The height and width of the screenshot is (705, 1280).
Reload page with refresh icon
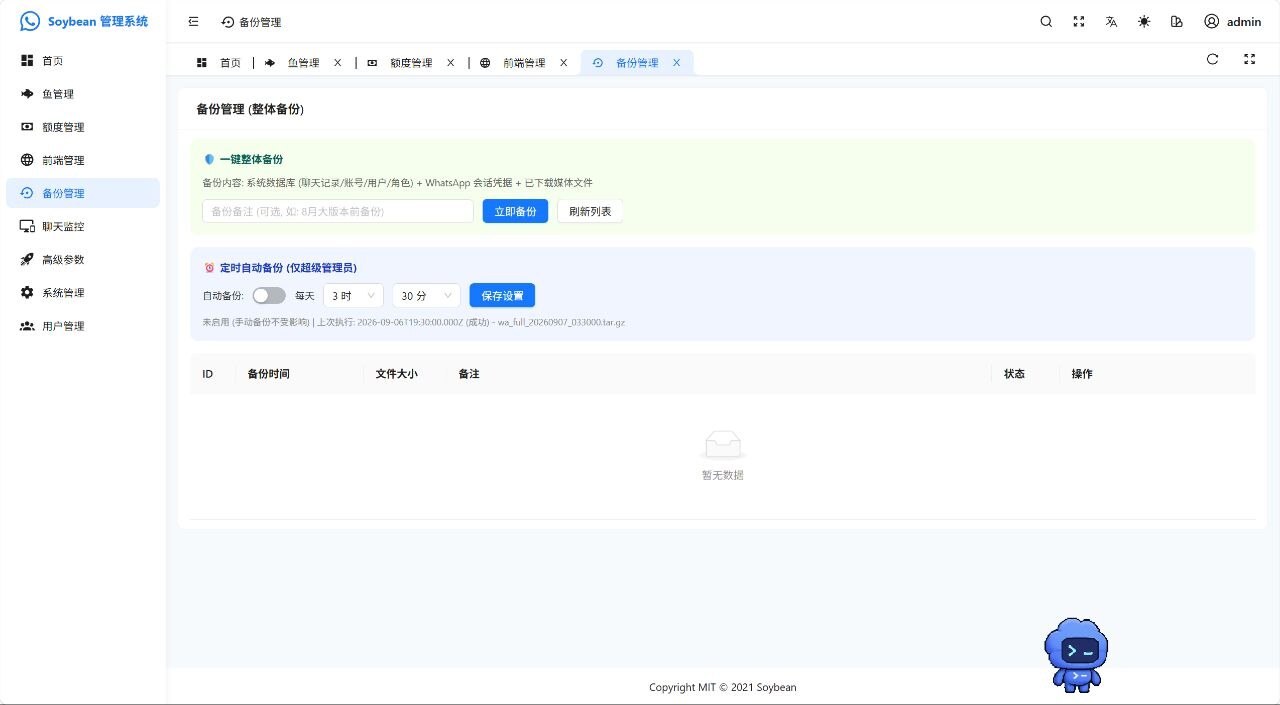pos(1212,59)
